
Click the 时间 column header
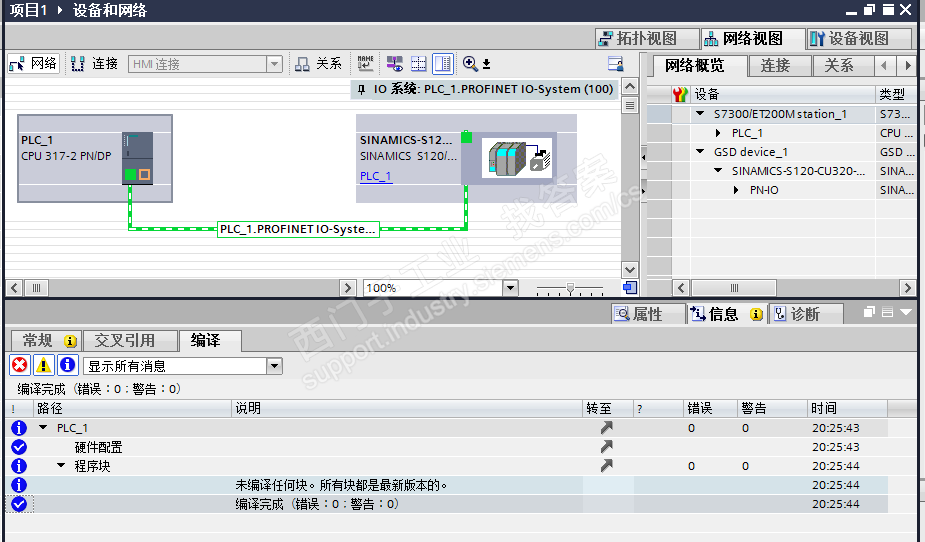(847, 408)
